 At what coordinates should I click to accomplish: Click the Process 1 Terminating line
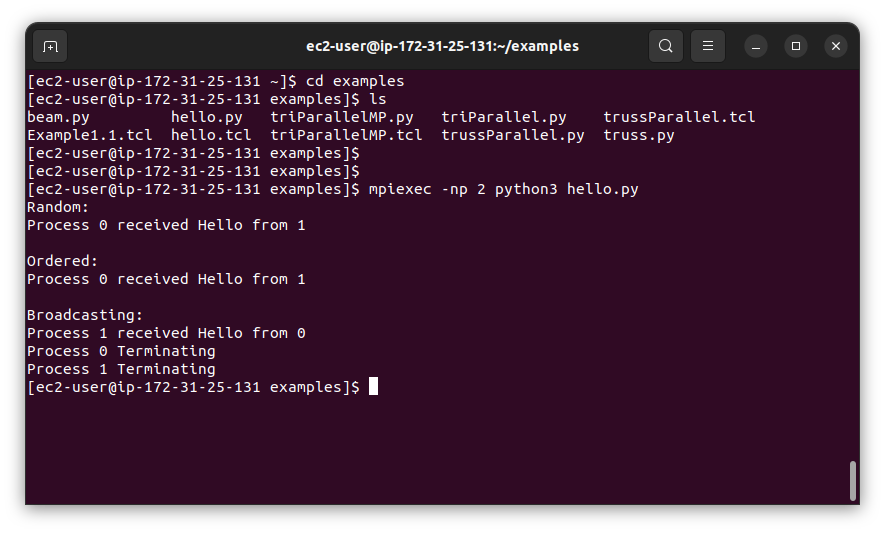[x=121, y=369]
